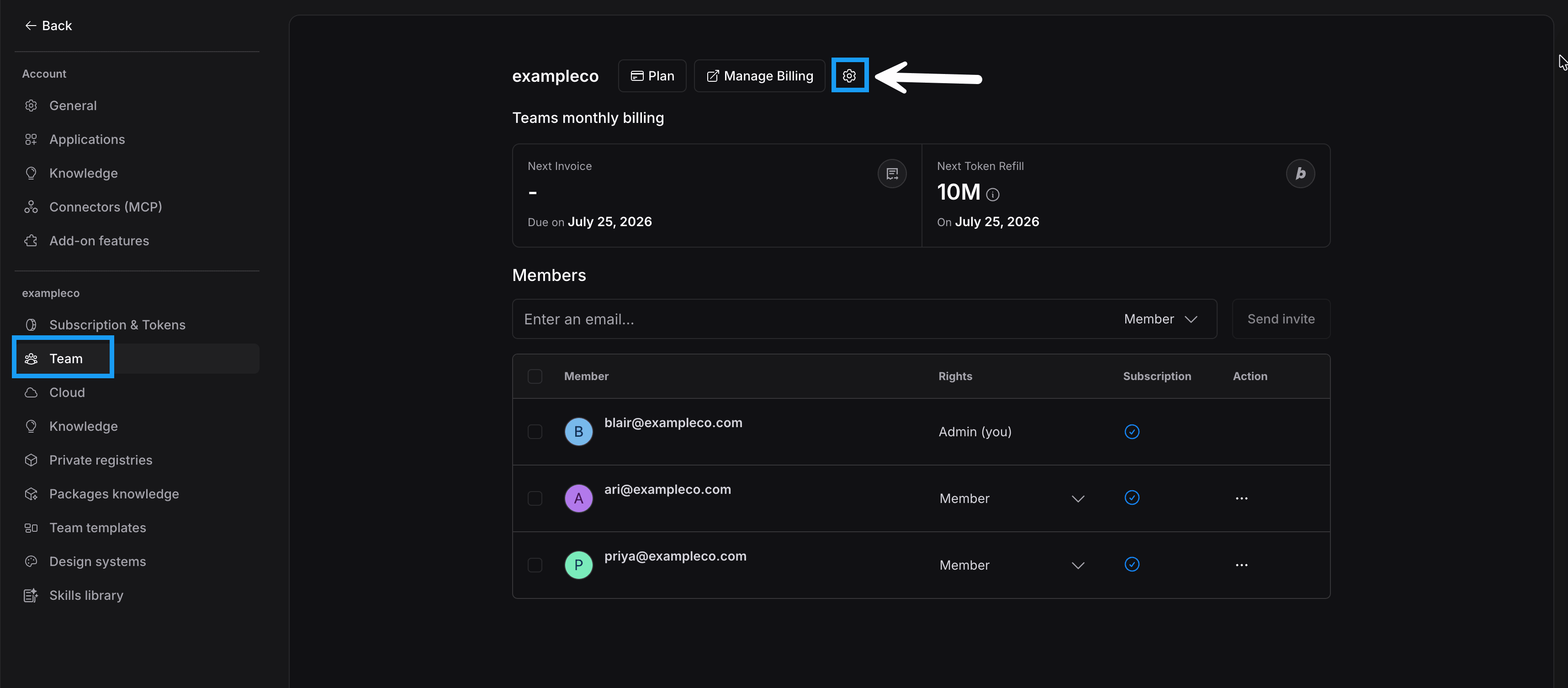Open the Applications section
The width and height of the screenshot is (1568, 688).
[x=137, y=139]
